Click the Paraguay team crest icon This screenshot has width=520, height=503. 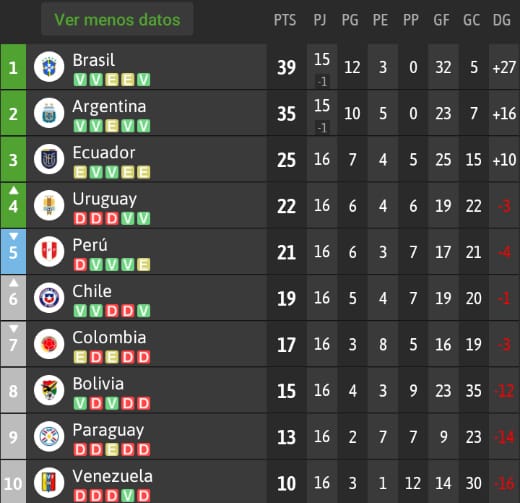tap(49, 437)
